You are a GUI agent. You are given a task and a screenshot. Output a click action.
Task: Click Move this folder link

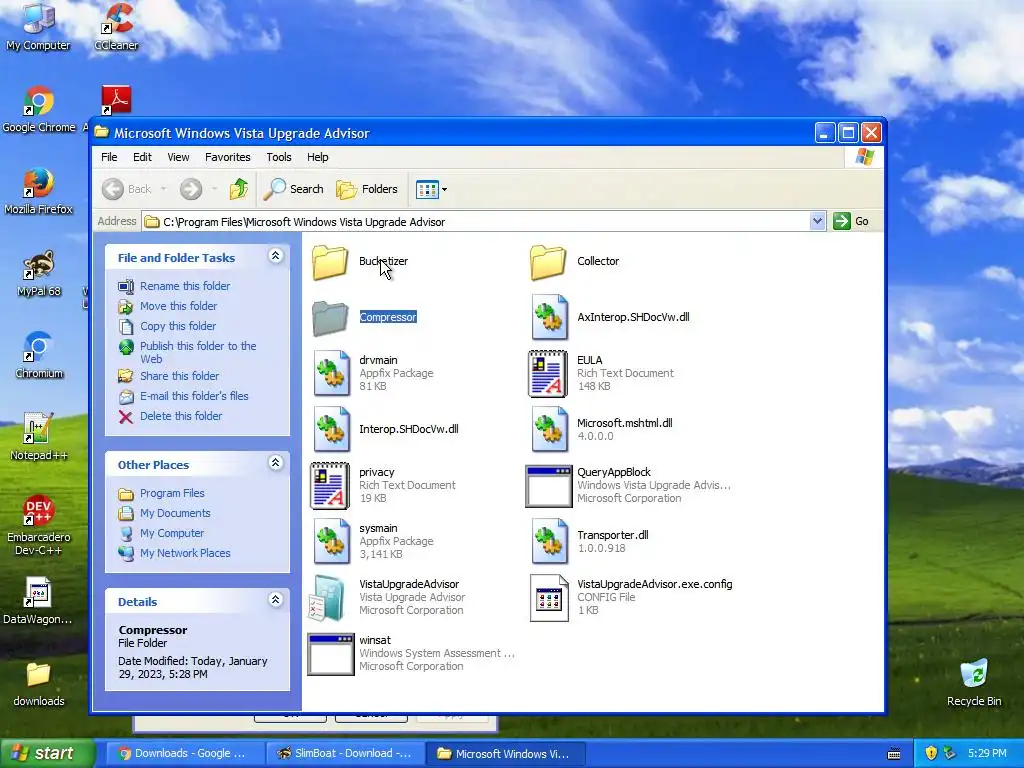[x=178, y=306]
